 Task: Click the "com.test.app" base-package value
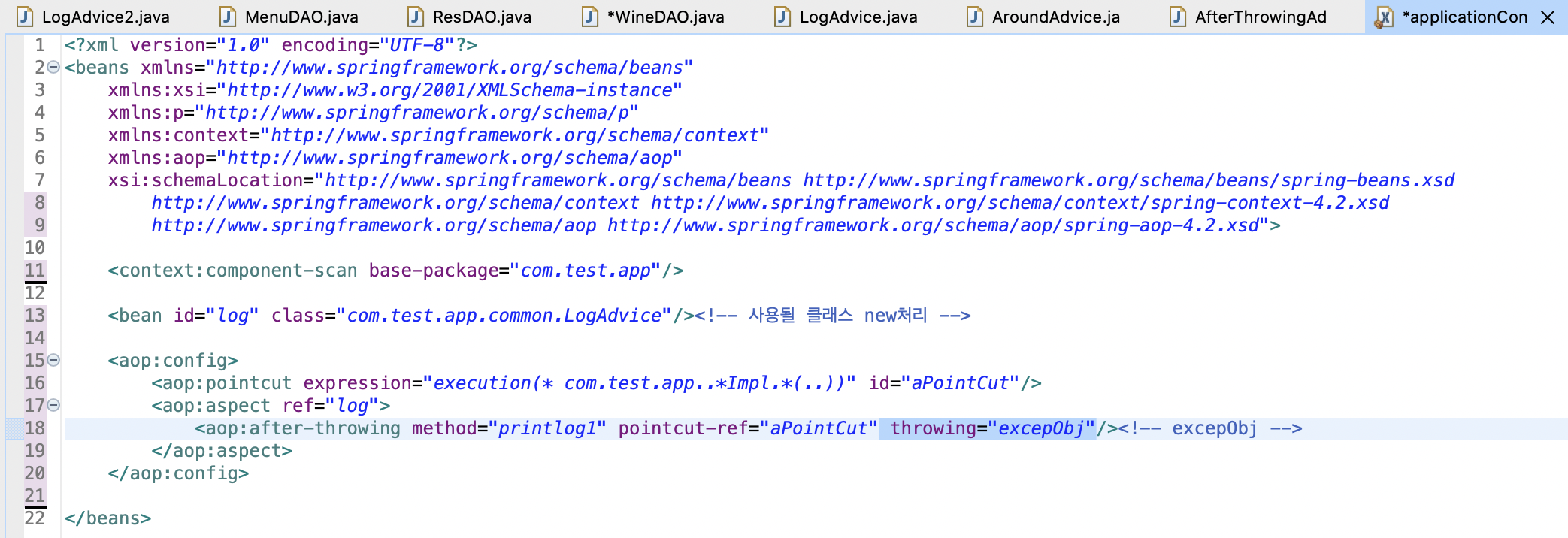586,271
